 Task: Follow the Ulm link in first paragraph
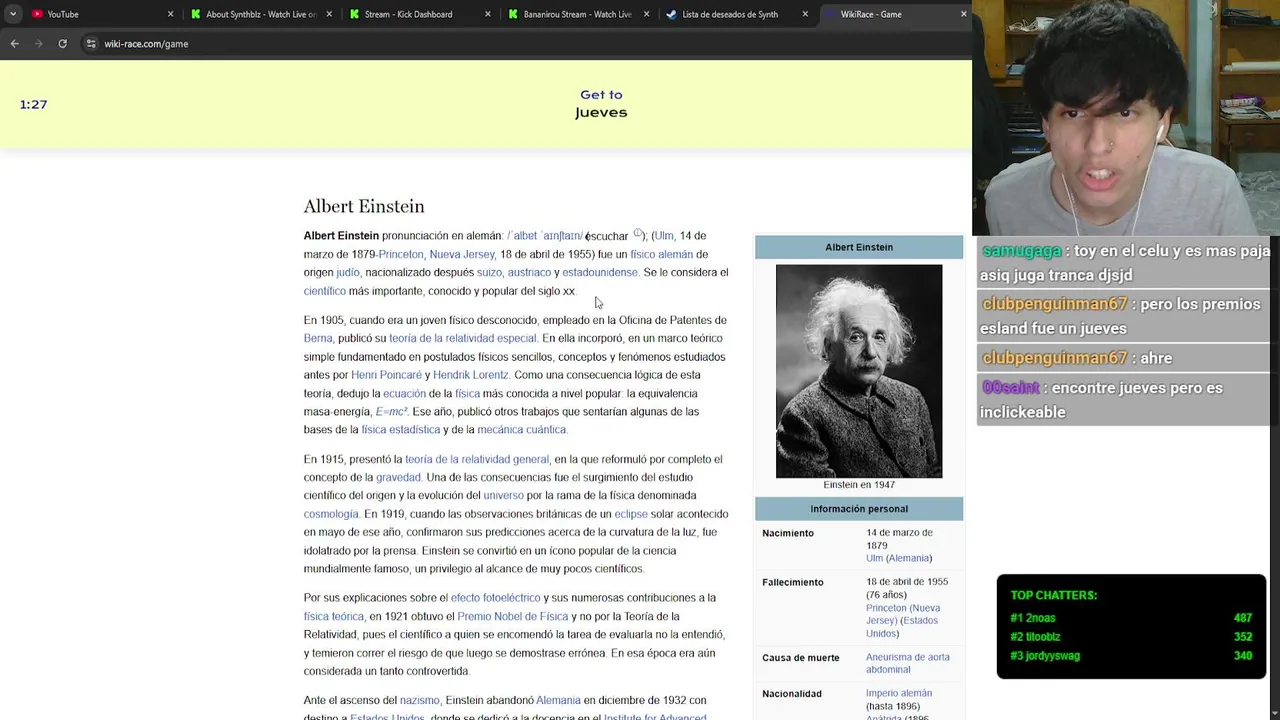pos(664,236)
